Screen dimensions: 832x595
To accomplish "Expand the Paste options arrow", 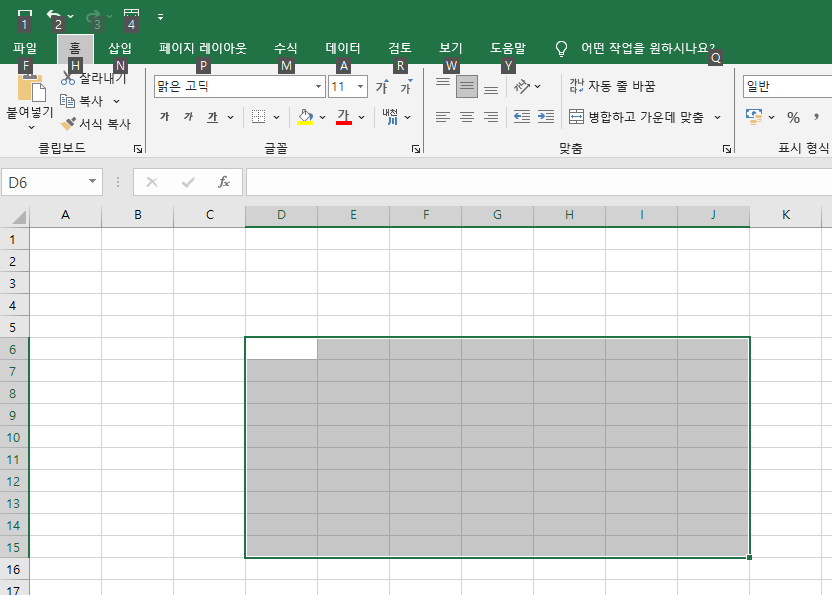I will pos(31,127).
